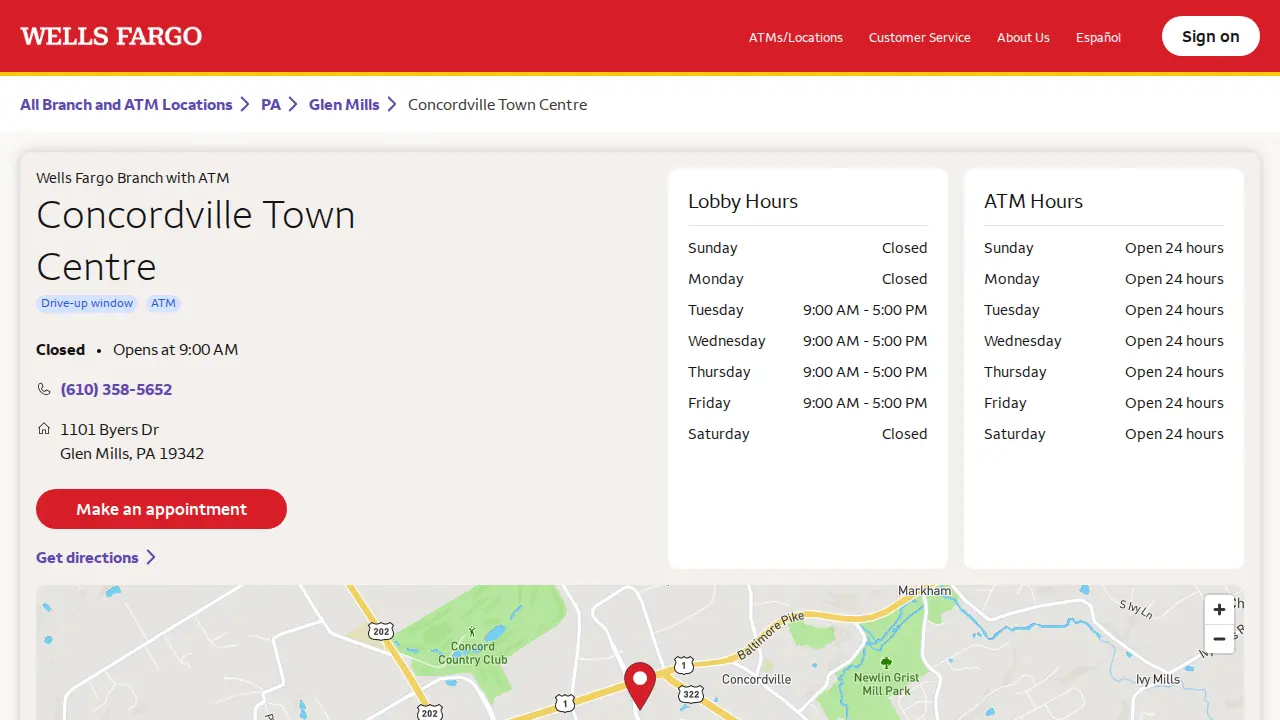1280x720 pixels.
Task: Click the Newlin Grist Mill Park map label
Action: pos(886,684)
